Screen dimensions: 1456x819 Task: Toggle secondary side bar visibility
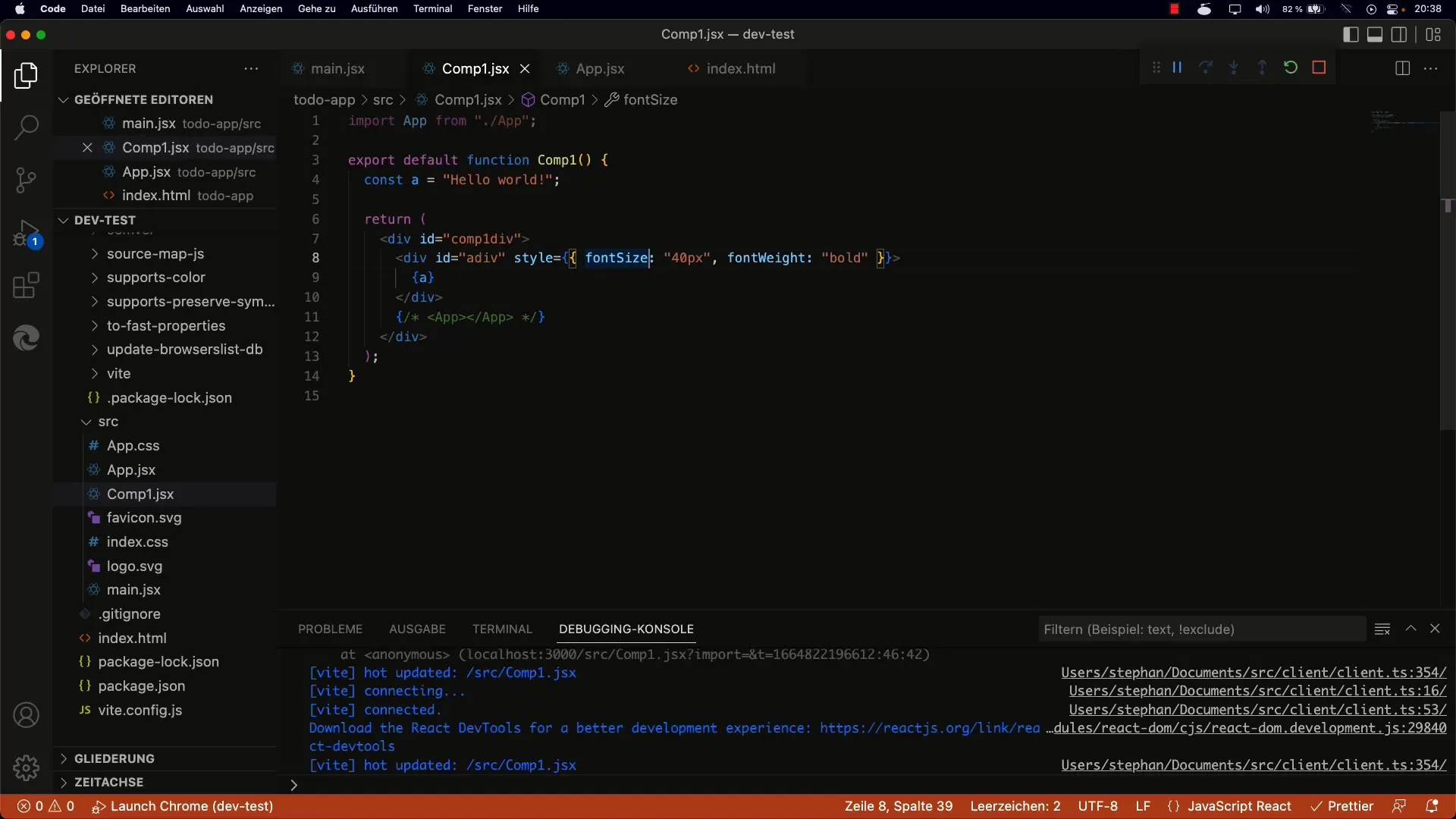click(1399, 34)
